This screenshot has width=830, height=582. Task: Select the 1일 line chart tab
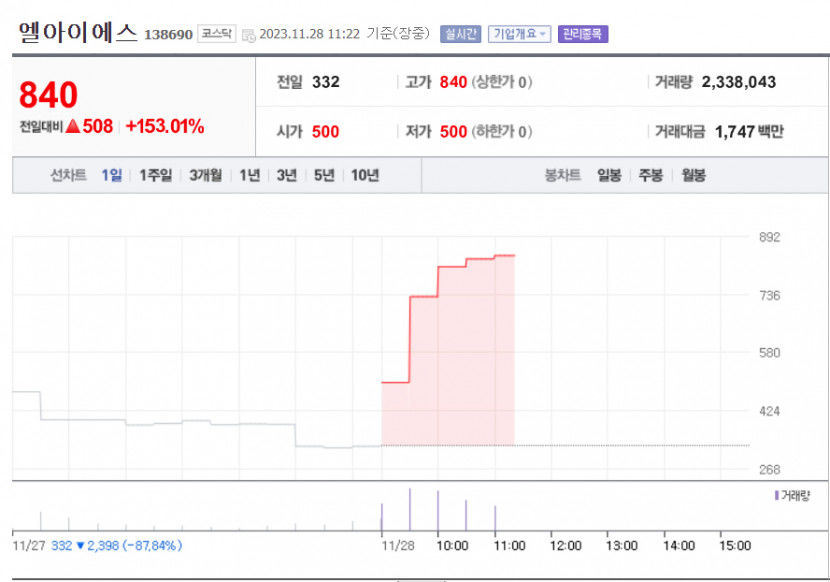click(x=112, y=175)
